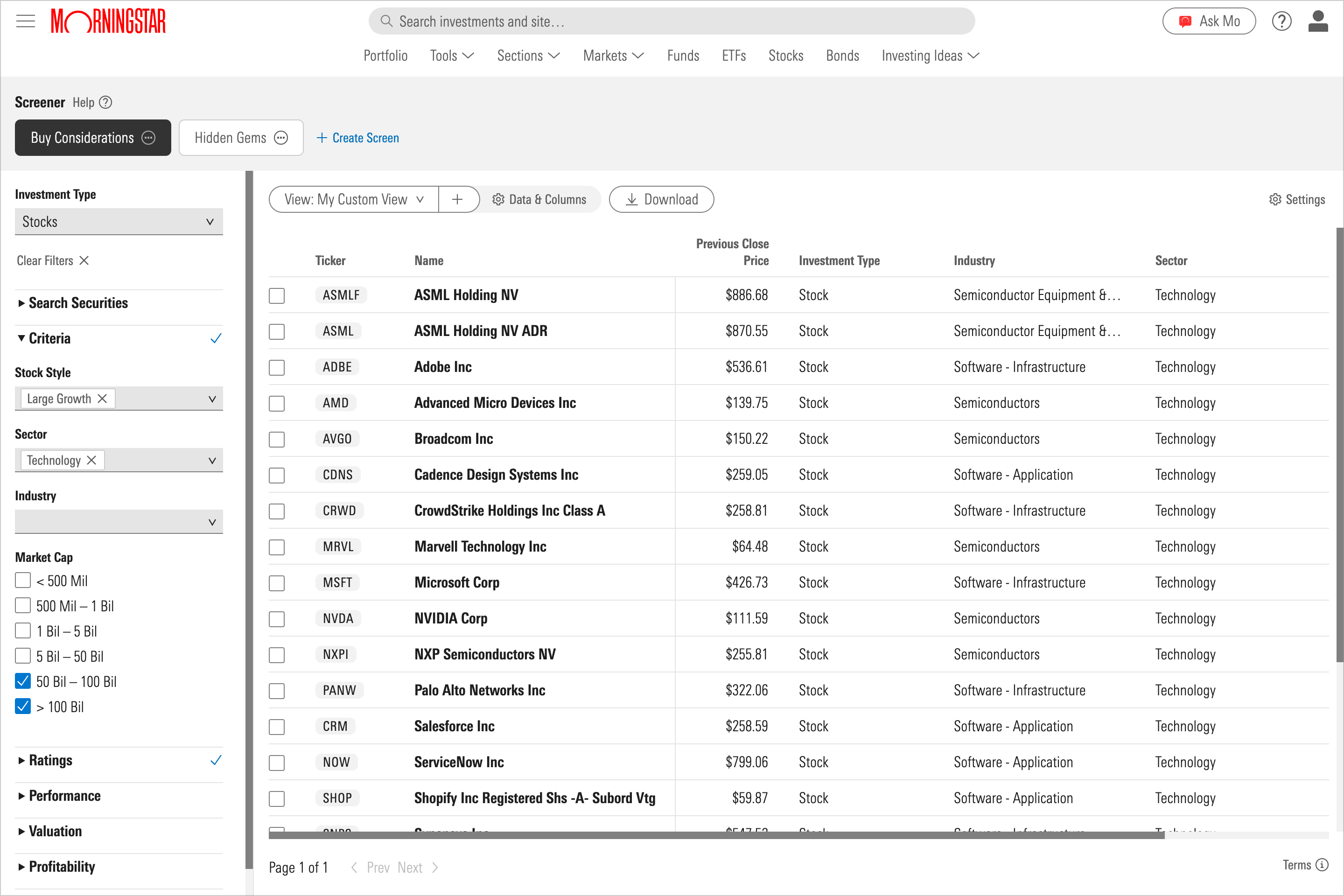Select the Salesforce Inc row checkbox
1344x896 pixels.
click(277, 727)
